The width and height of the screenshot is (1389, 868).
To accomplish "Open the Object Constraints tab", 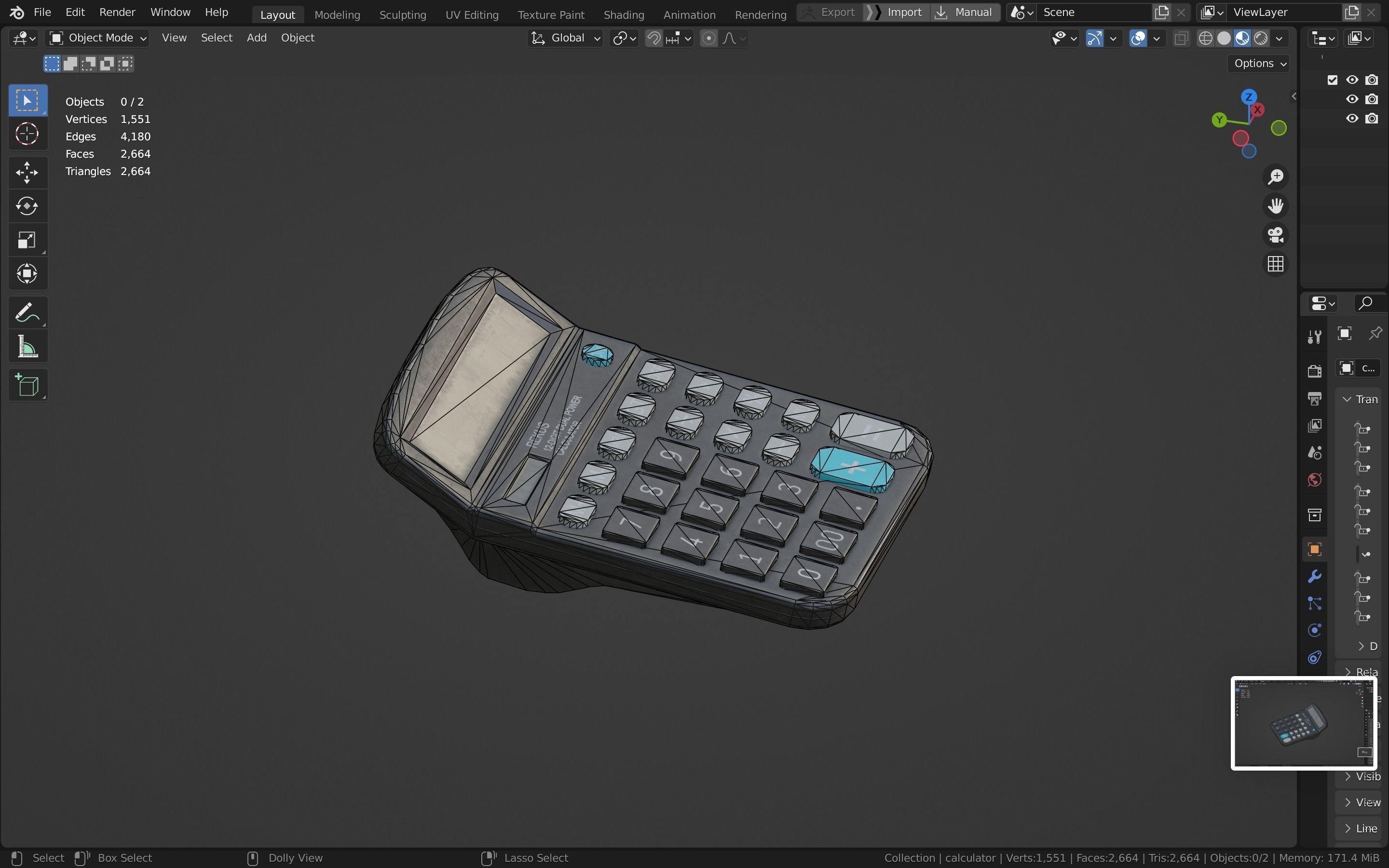I will (x=1314, y=657).
